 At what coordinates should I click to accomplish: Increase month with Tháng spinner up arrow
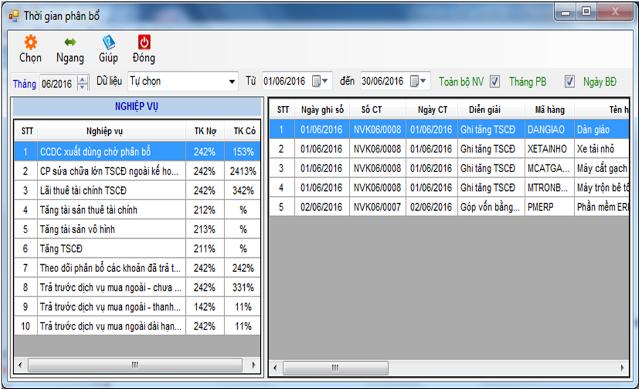[x=82, y=79]
